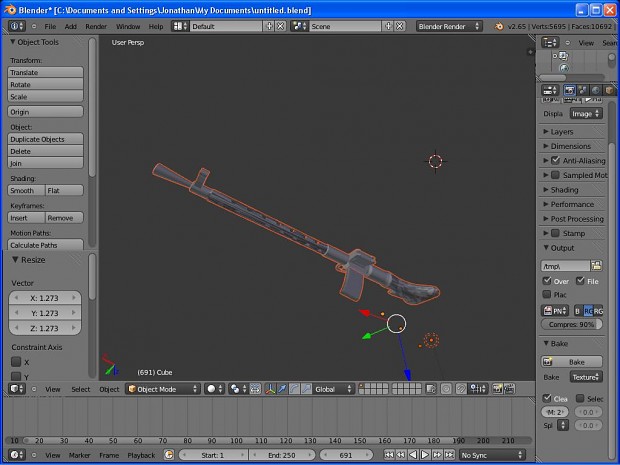Open the Window menu
This screenshot has width=620, height=465.
point(128,26)
